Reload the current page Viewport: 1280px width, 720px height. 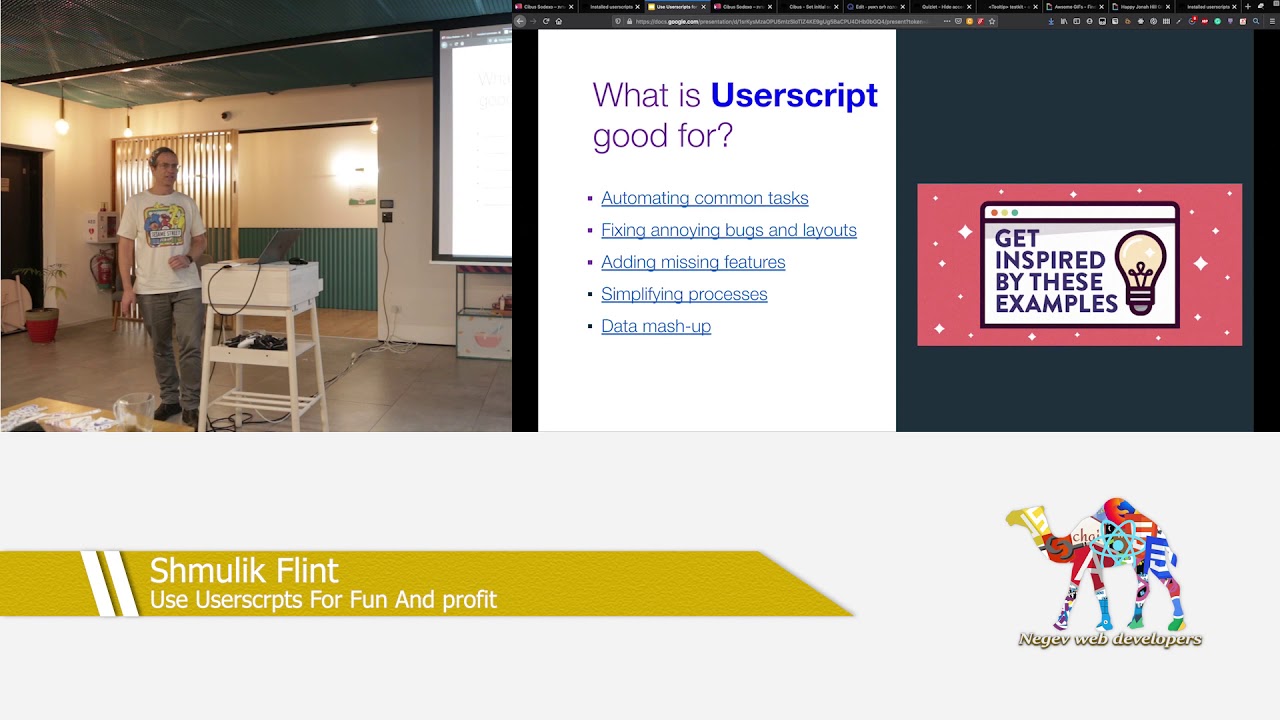click(546, 21)
